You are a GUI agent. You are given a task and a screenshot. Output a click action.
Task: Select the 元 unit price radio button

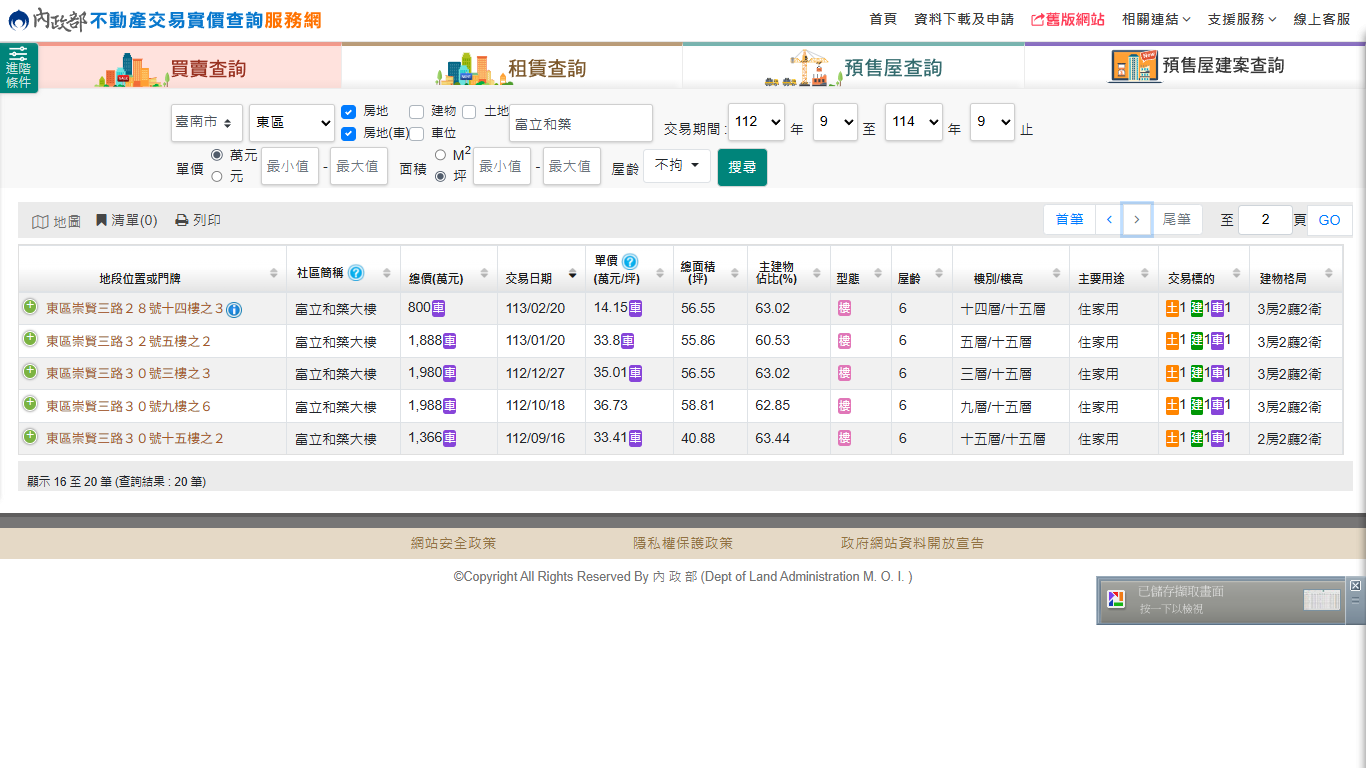point(217,177)
